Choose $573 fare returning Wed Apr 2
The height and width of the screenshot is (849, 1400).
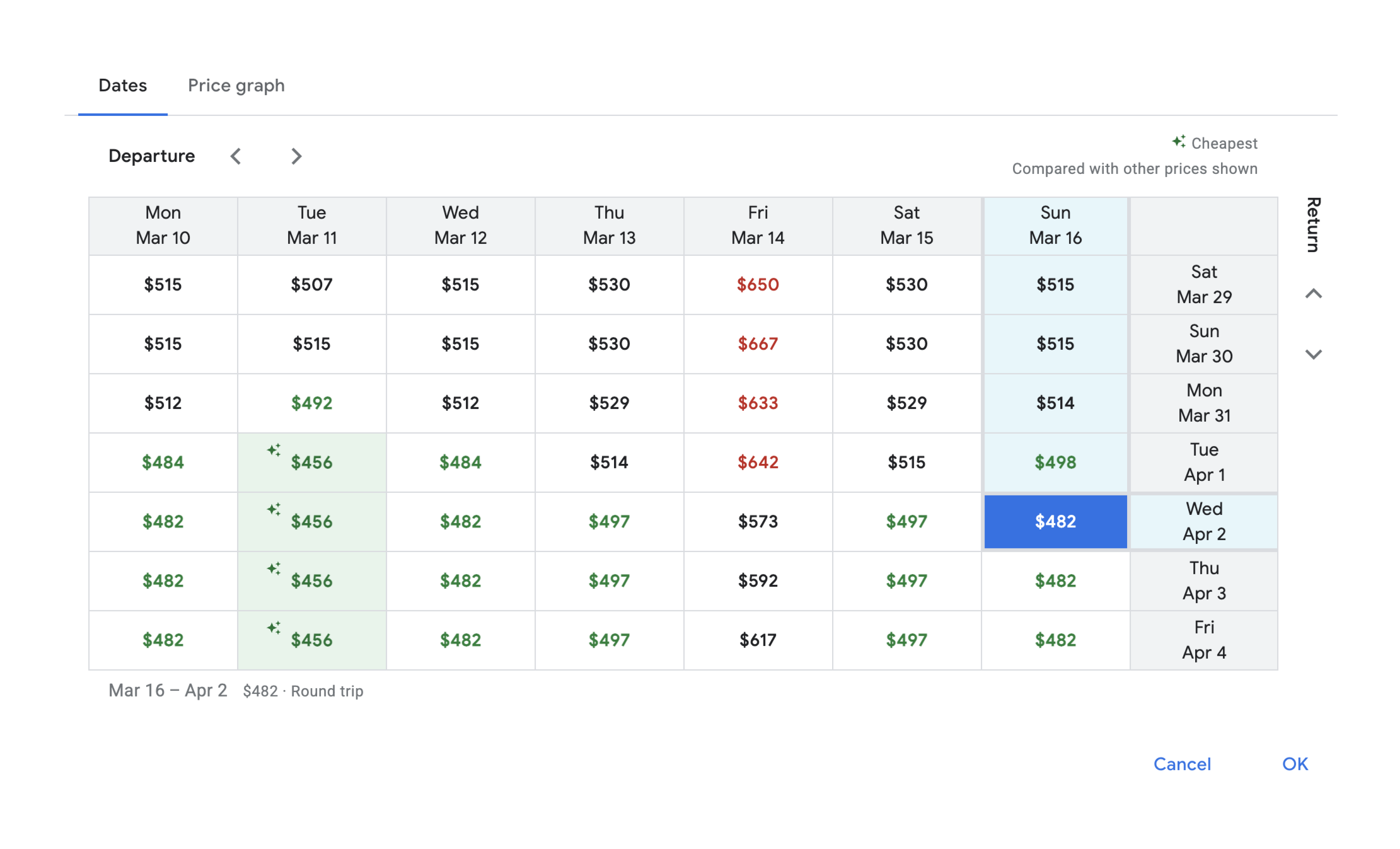(x=758, y=522)
